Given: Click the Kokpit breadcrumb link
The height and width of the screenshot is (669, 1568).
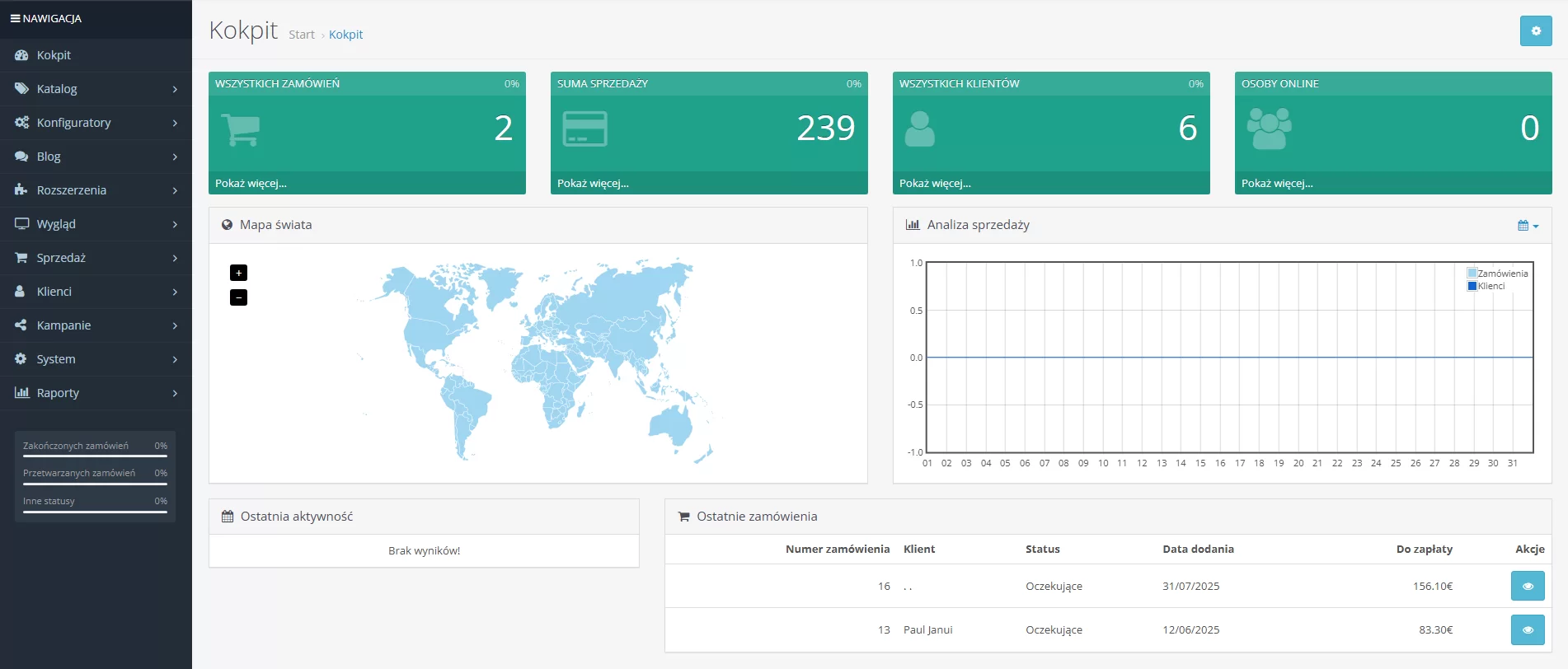Looking at the screenshot, I should pos(345,35).
